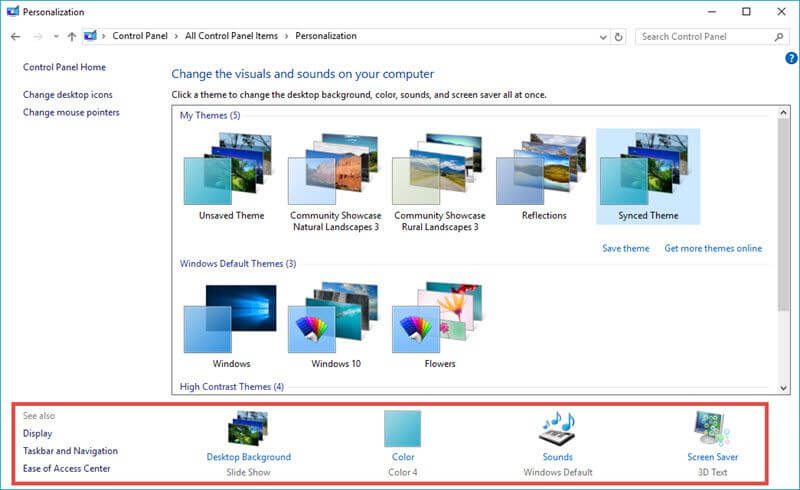800x490 pixels.
Task: Open Change mouse pointers link
Action: (71, 112)
